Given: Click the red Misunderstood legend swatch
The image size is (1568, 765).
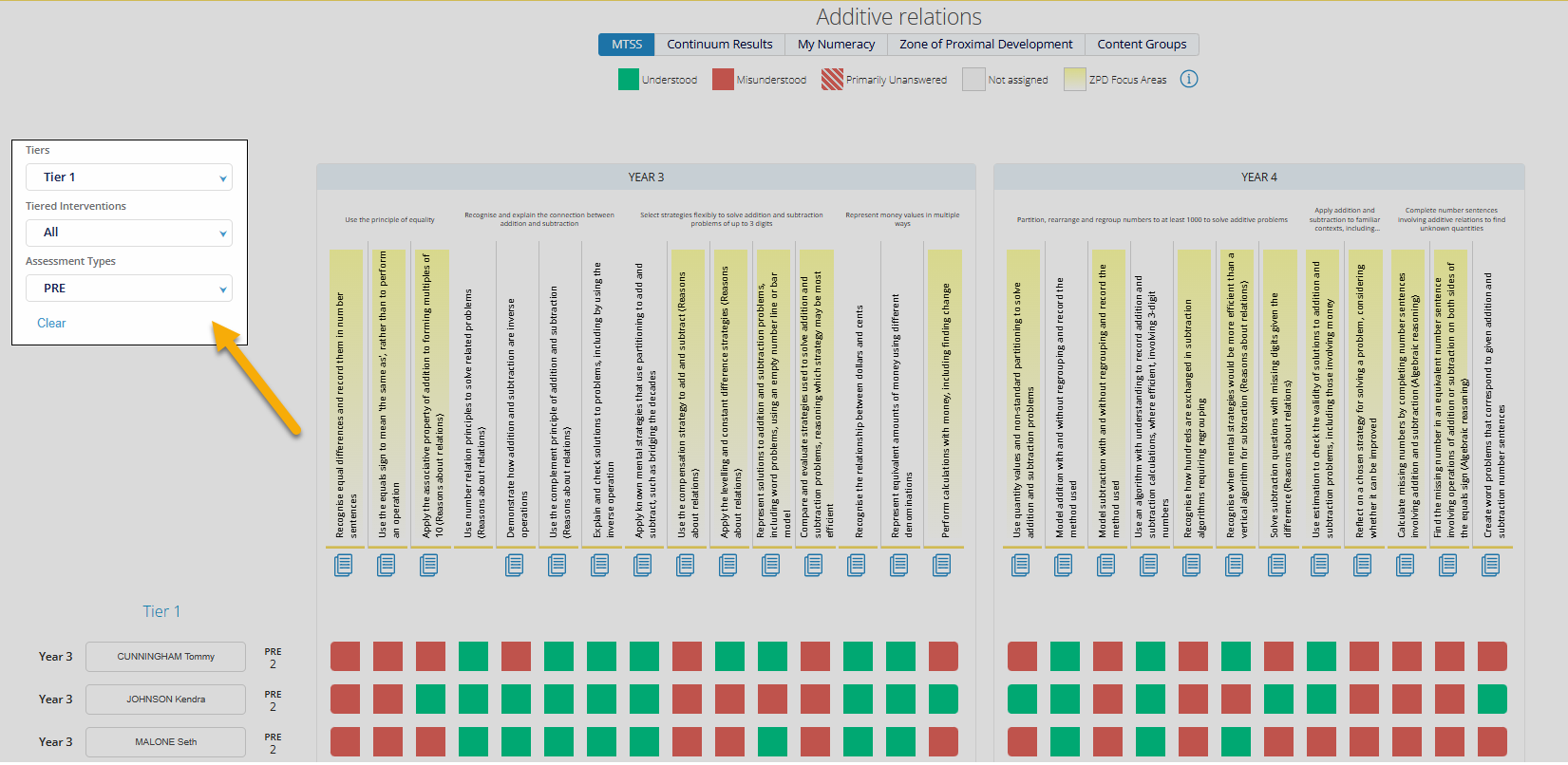Looking at the screenshot, I should pyautogui.click(x=723, y=80).
